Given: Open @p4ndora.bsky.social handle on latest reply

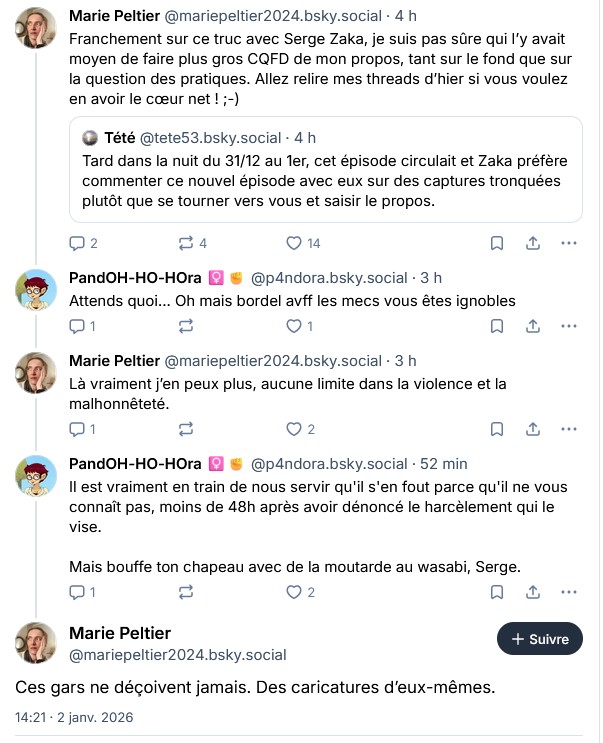Looking at the screenshot, I should [329, 464].
